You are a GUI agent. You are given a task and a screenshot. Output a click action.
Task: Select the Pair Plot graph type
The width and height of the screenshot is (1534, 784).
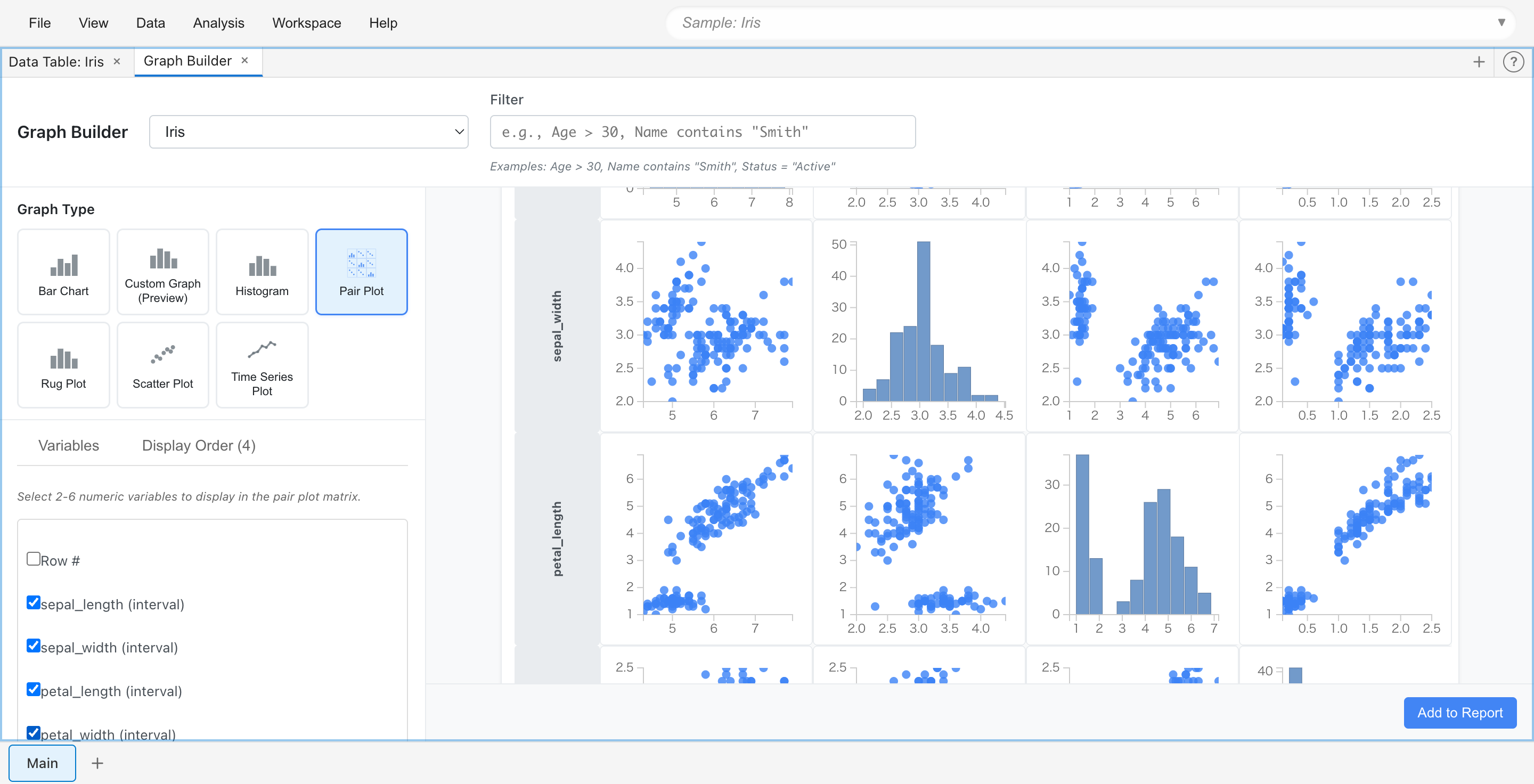(361, 272)
